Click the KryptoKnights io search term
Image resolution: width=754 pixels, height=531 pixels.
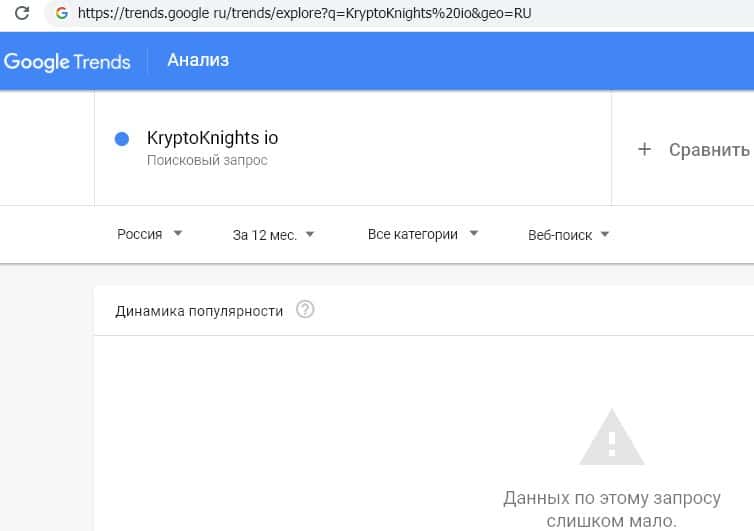[x=212, y=138]
